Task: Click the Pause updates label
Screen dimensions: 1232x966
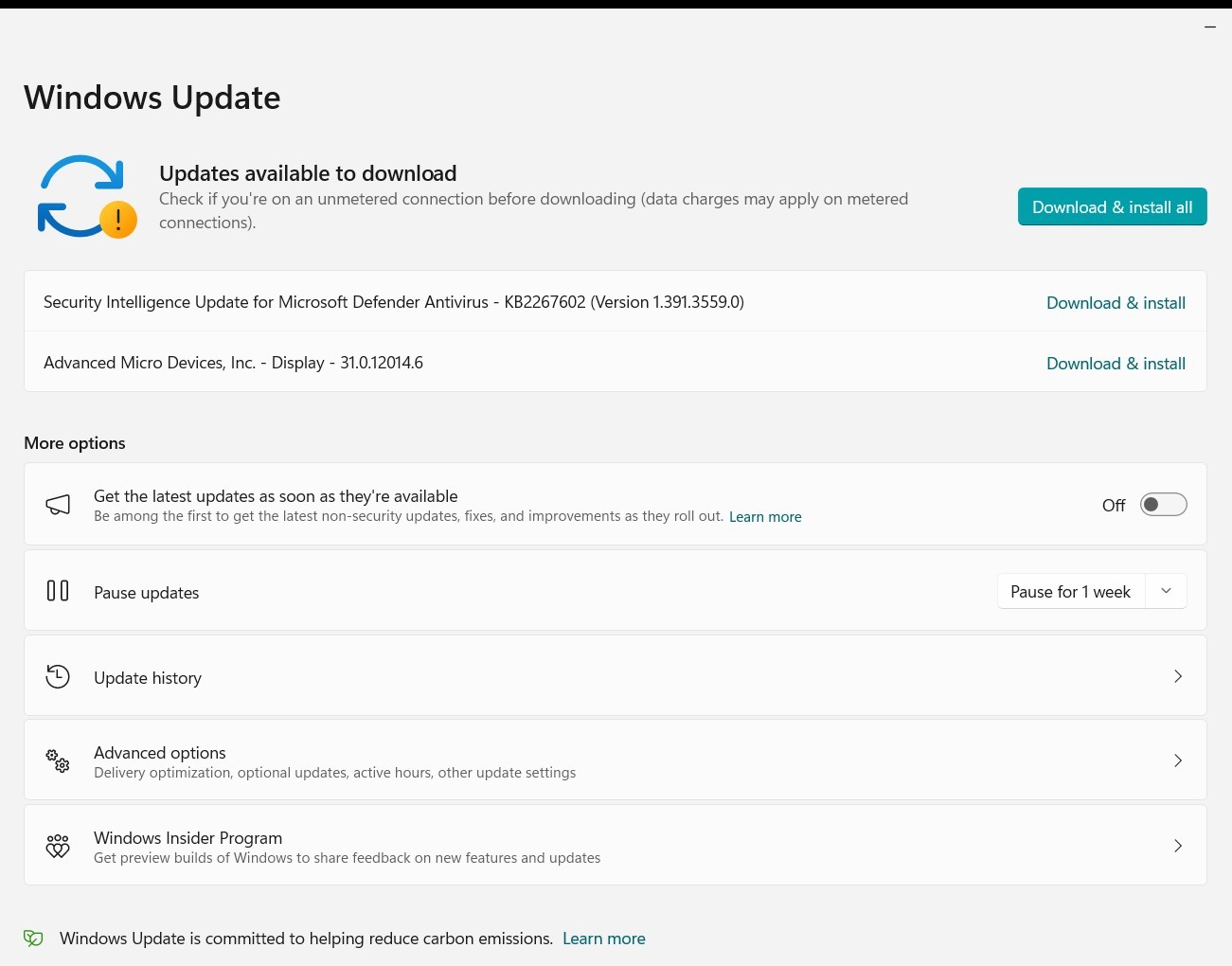Action: (x=147, y=593)
